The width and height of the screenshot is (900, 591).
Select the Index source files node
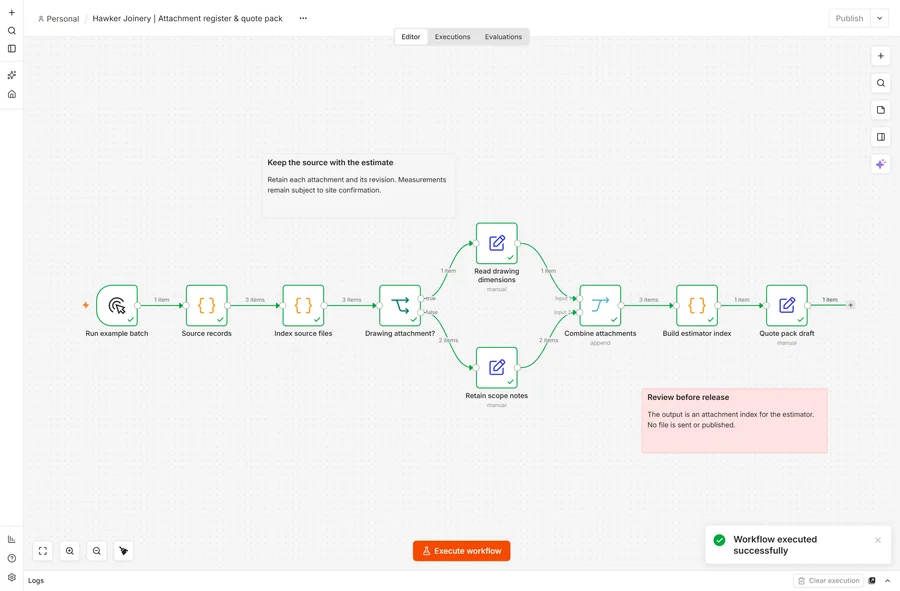(x=303, y=305)
